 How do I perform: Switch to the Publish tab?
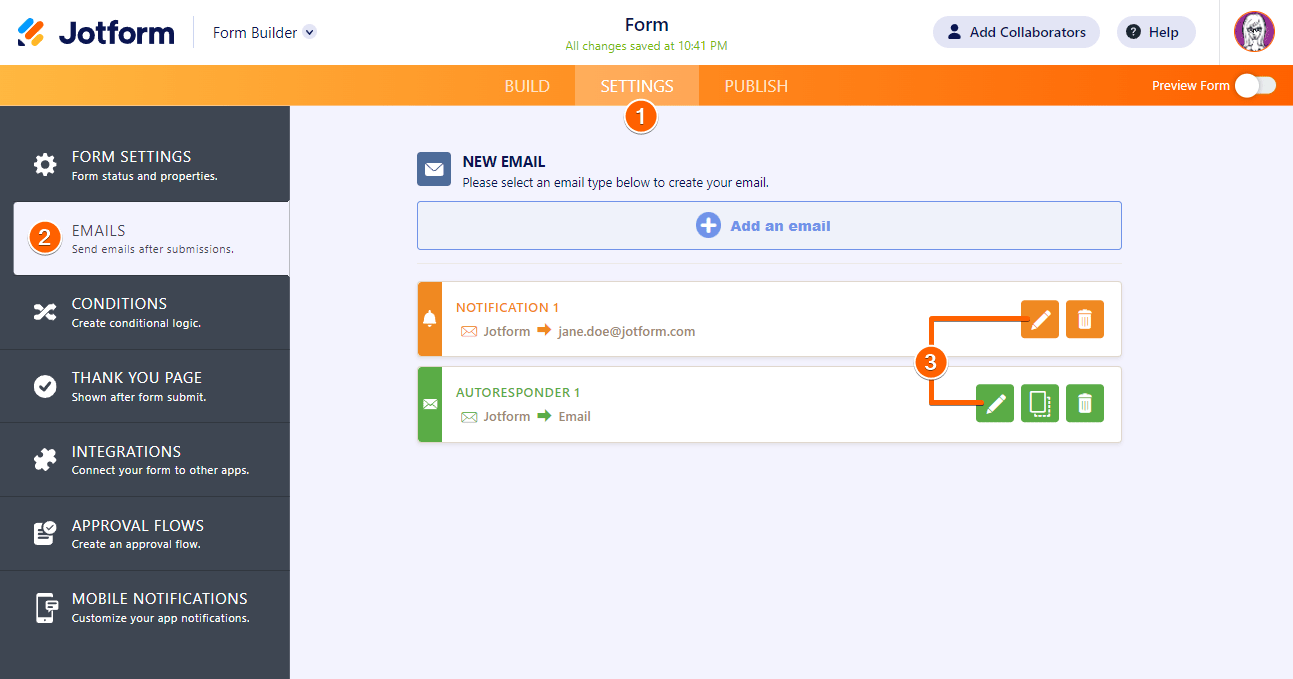pos(756,86)
